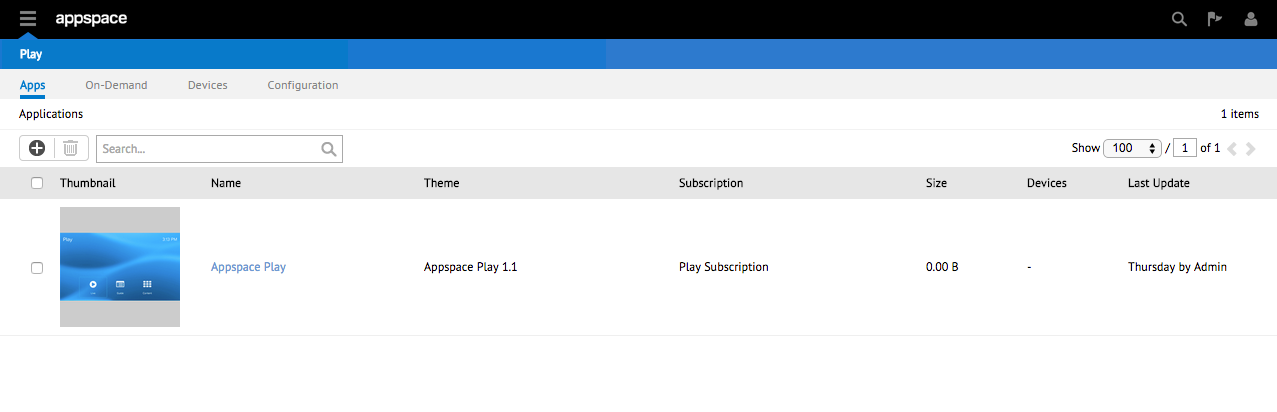1277x412 pixels.
Task: Click the Thumbnail column header
Action: (x=88, y=183)
